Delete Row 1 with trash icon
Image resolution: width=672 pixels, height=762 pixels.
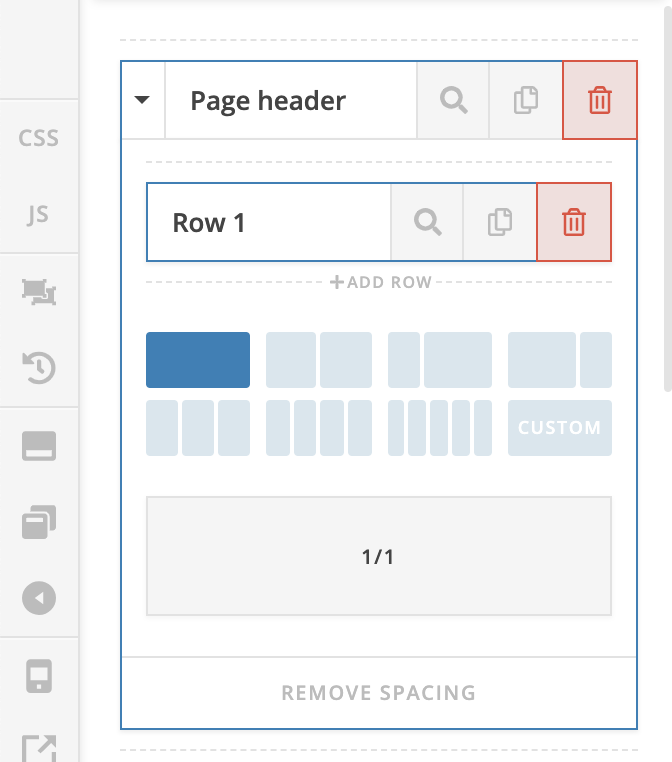coord(573,222)
